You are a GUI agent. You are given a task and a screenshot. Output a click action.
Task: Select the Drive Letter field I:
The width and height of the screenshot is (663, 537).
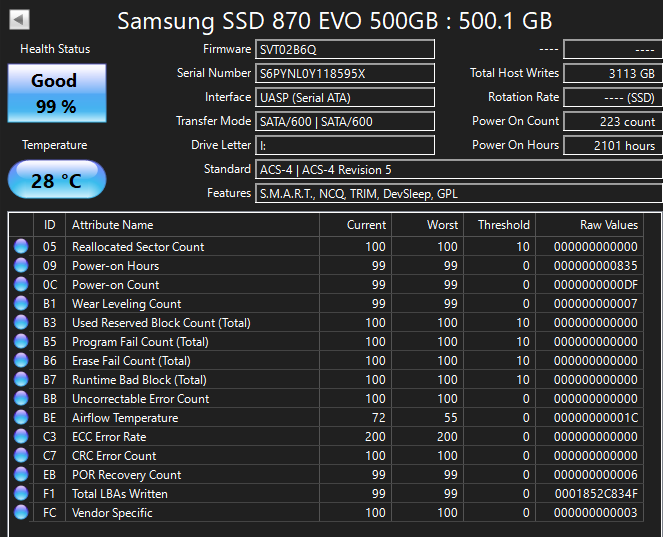point(345,145)
